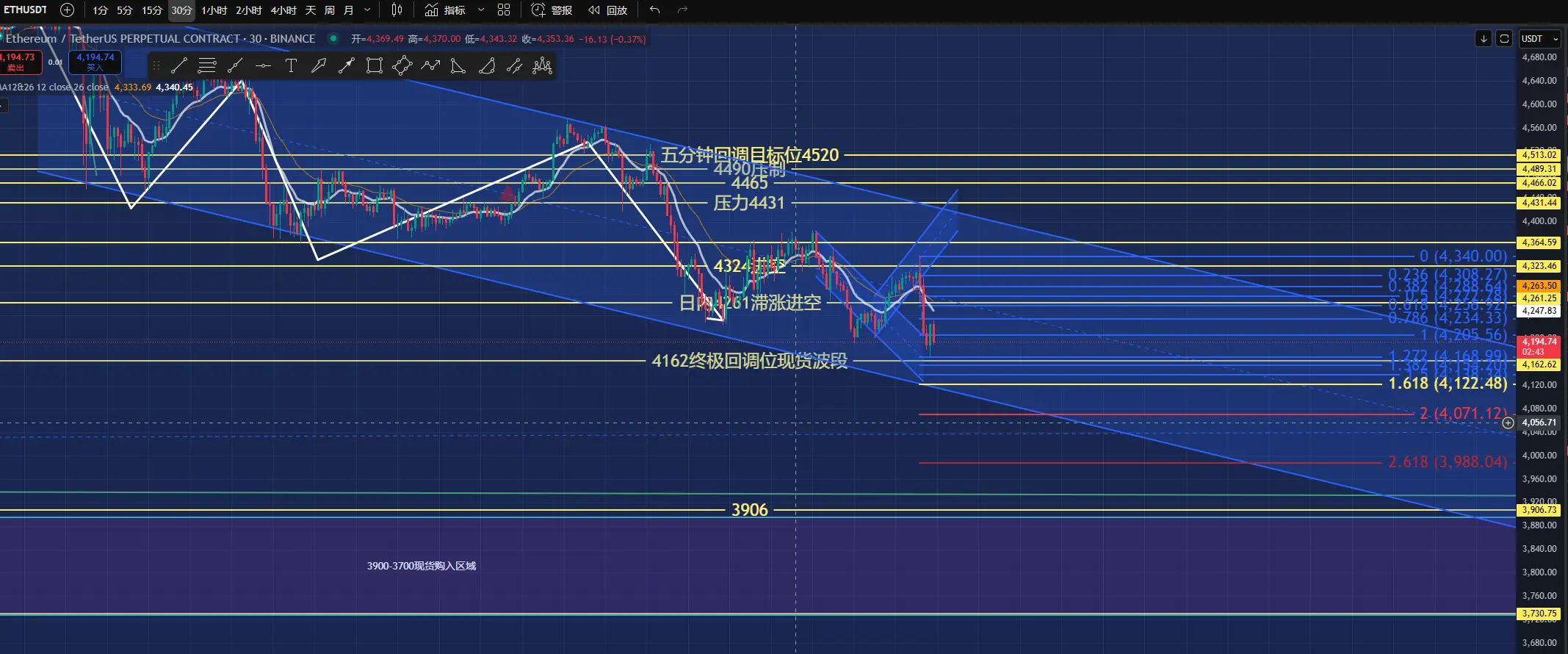Open the candlestick chart type selector
The width and height of the screenshot is (1568, 654).
[397, 10]
